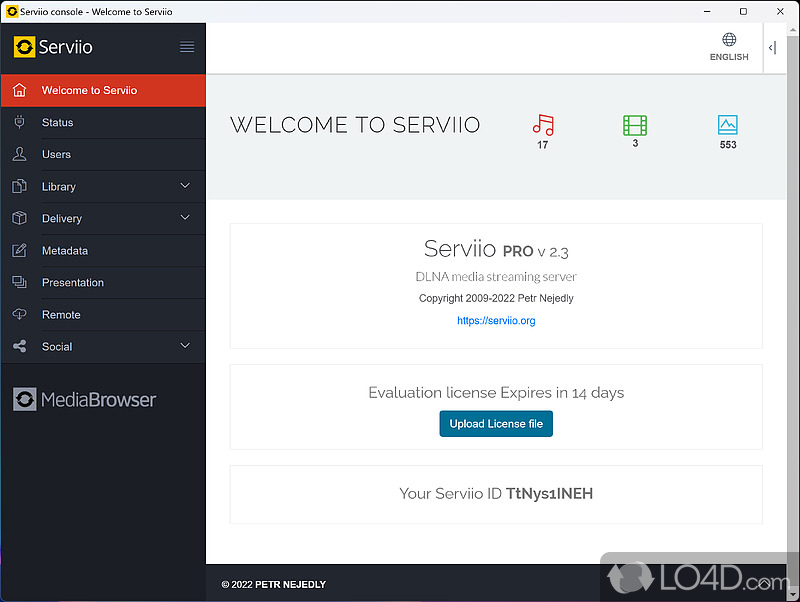This screenshot has height=602, width=800.
Task: Open the Users menu item
Action: pos(103,155)
